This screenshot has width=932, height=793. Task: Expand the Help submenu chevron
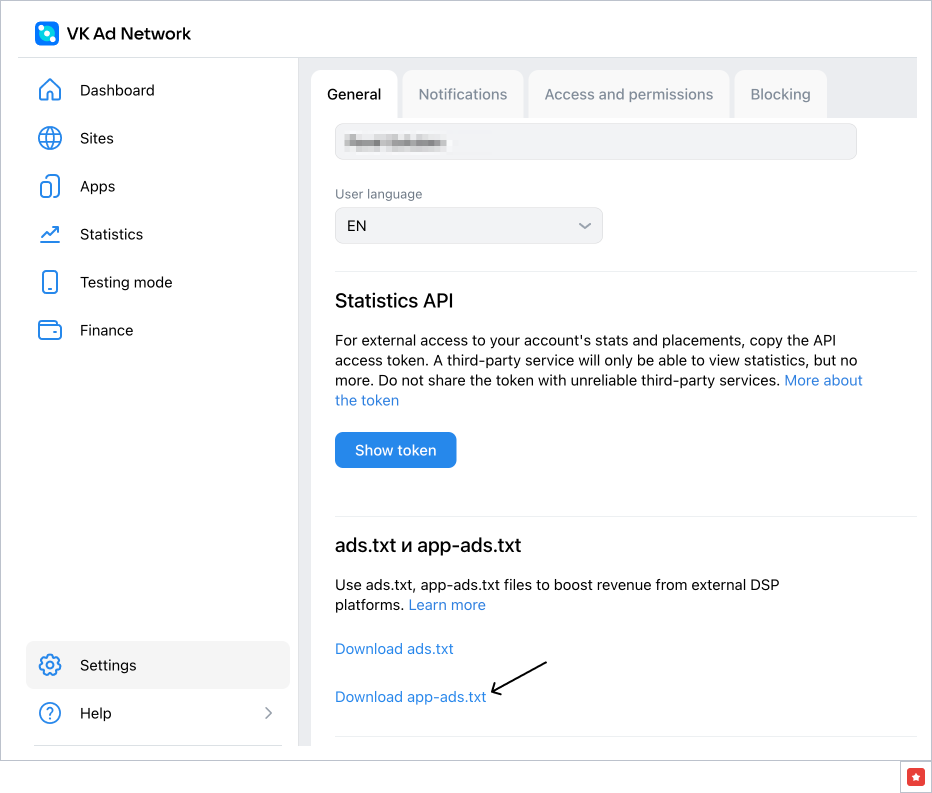click(x=268, y=713)
